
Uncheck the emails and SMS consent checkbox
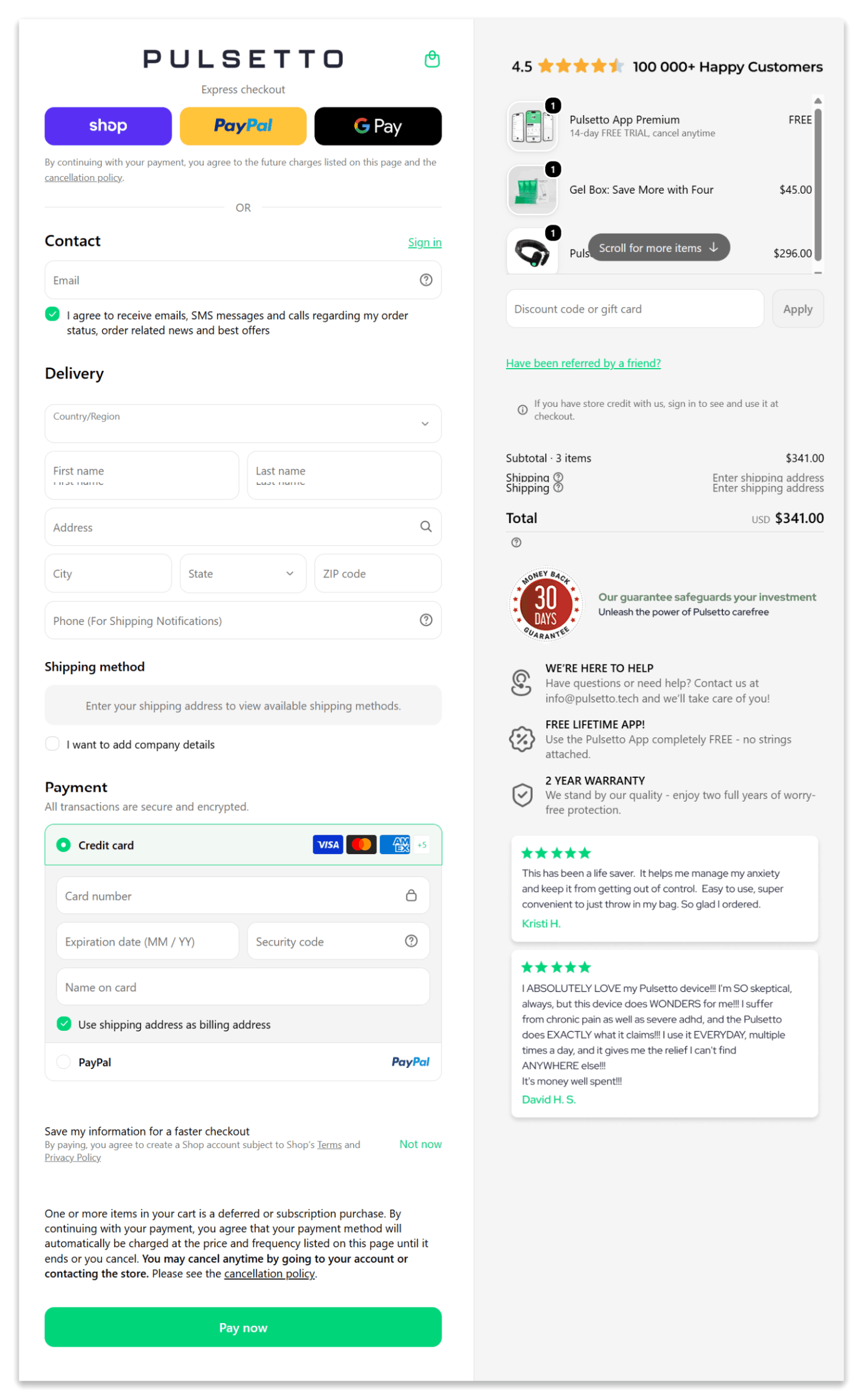tap(52, 314)
